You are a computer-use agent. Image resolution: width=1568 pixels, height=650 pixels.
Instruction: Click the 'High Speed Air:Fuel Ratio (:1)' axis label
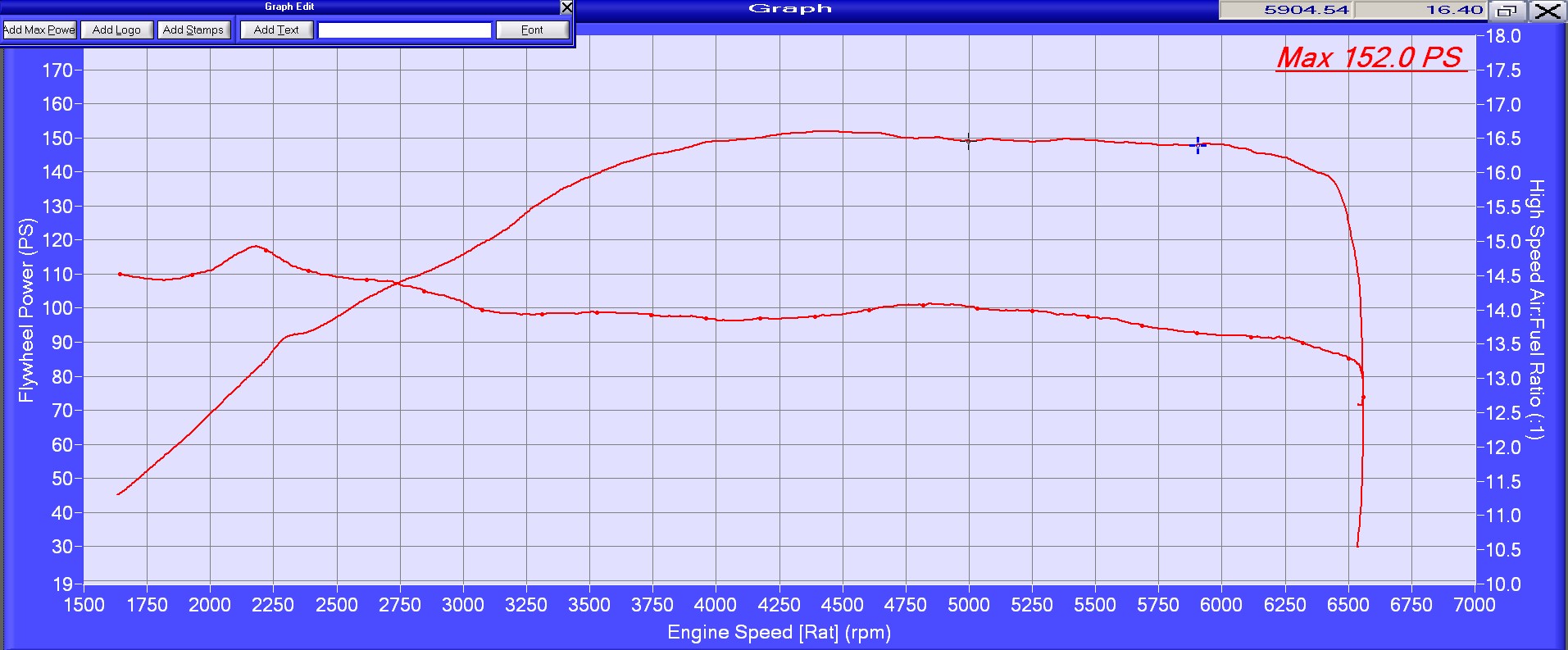tap(1536, 310)
